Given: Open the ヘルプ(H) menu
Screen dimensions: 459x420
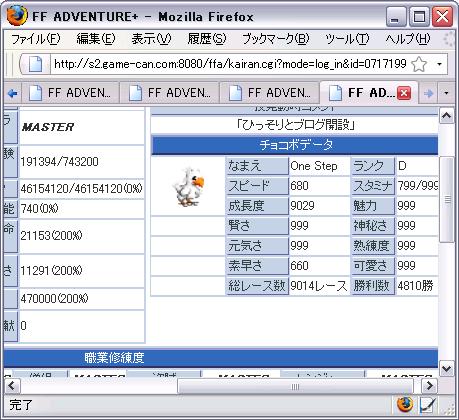Looking at the screenshot, I should pyautogui.click(x=408, y=39).
